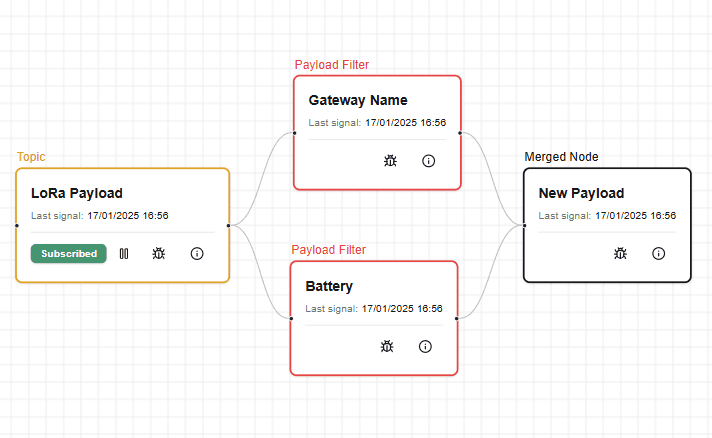Click the Topic label above LoRa Payload

[x=31, y=157]
